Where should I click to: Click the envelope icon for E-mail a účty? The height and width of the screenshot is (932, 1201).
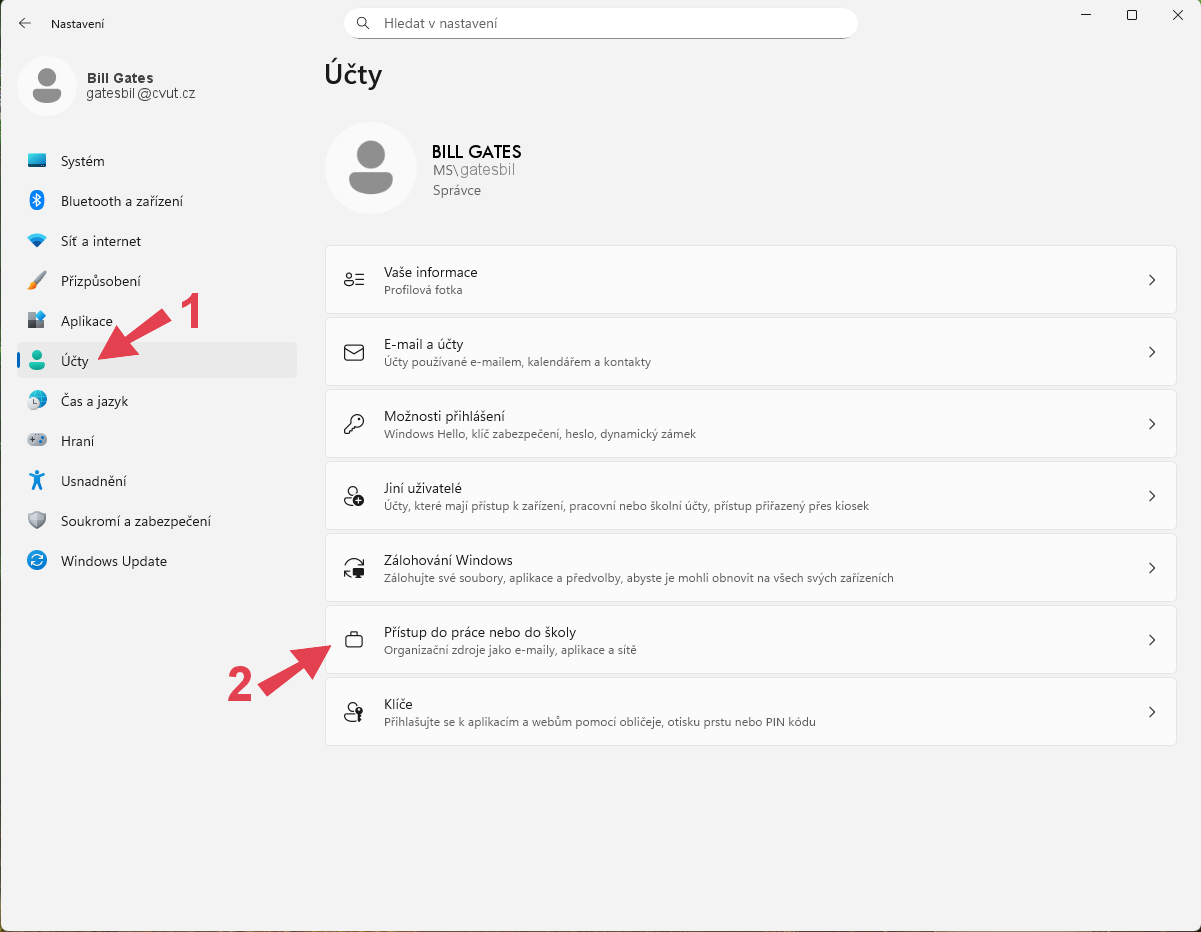point(354,352)
